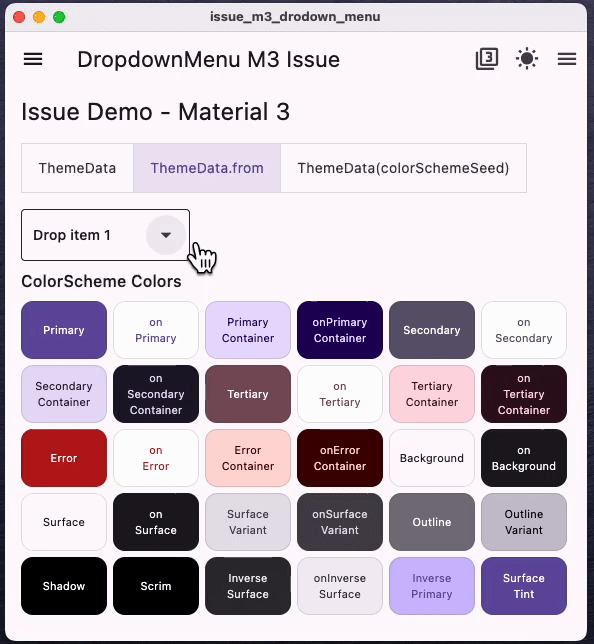Image resolution: width=594 pixels, height=644 pixels.
Task: Click the on Background swatch
Action: coord(524,458)
